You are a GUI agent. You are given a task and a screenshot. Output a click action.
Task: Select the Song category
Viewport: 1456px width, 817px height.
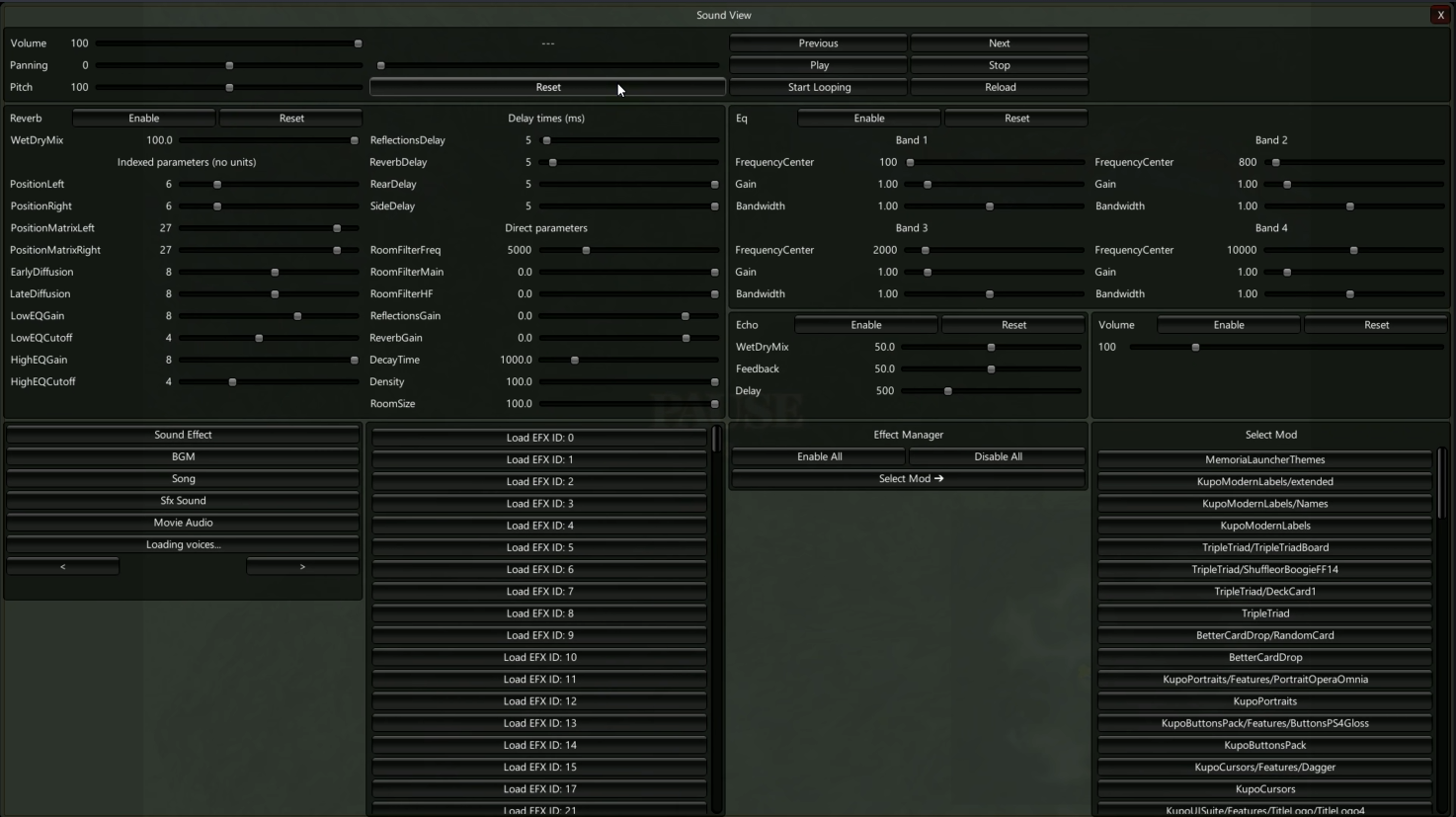[x=183, y=479]
